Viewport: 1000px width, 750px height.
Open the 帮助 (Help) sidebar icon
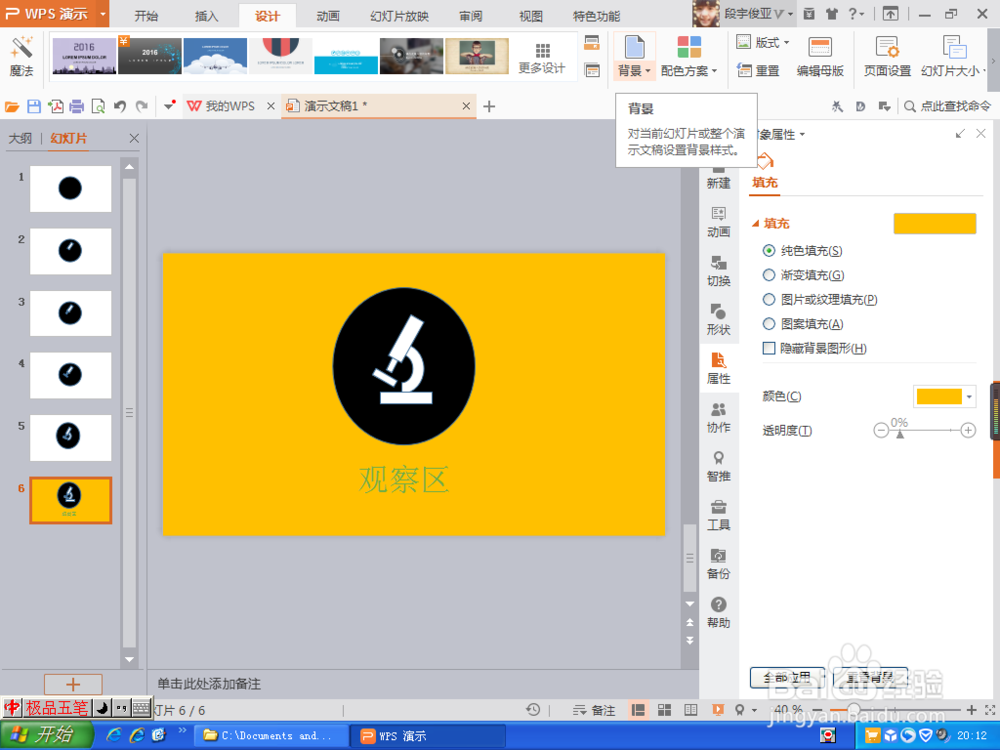pyautogui.click(x=719, y=612)
